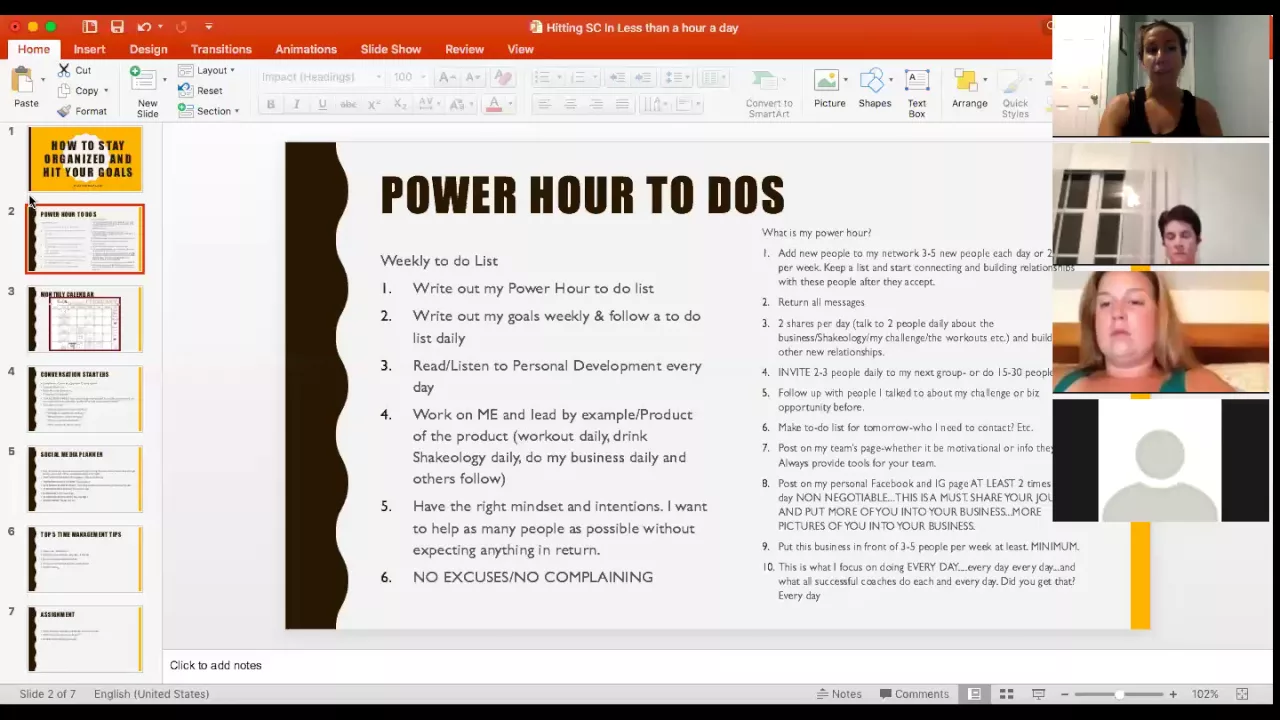Screen dimensions: 1280x720
Task: Switch to Slide Sorter view
Action: (x=1006, y=694)
